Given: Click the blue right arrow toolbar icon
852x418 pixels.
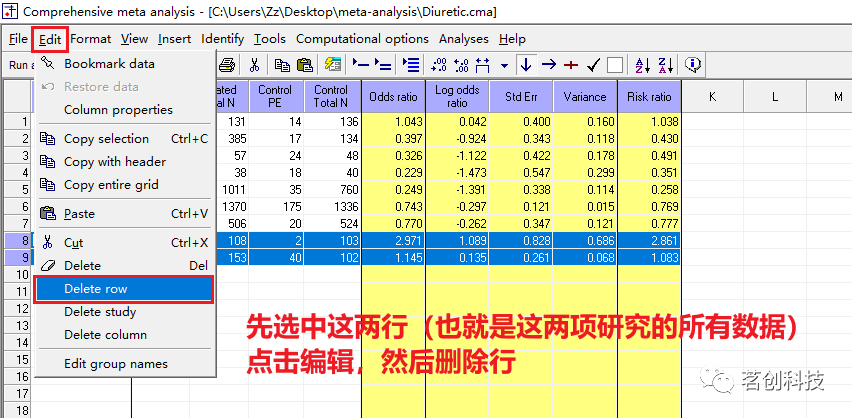Looking at the screenshot, I should 549,65.
